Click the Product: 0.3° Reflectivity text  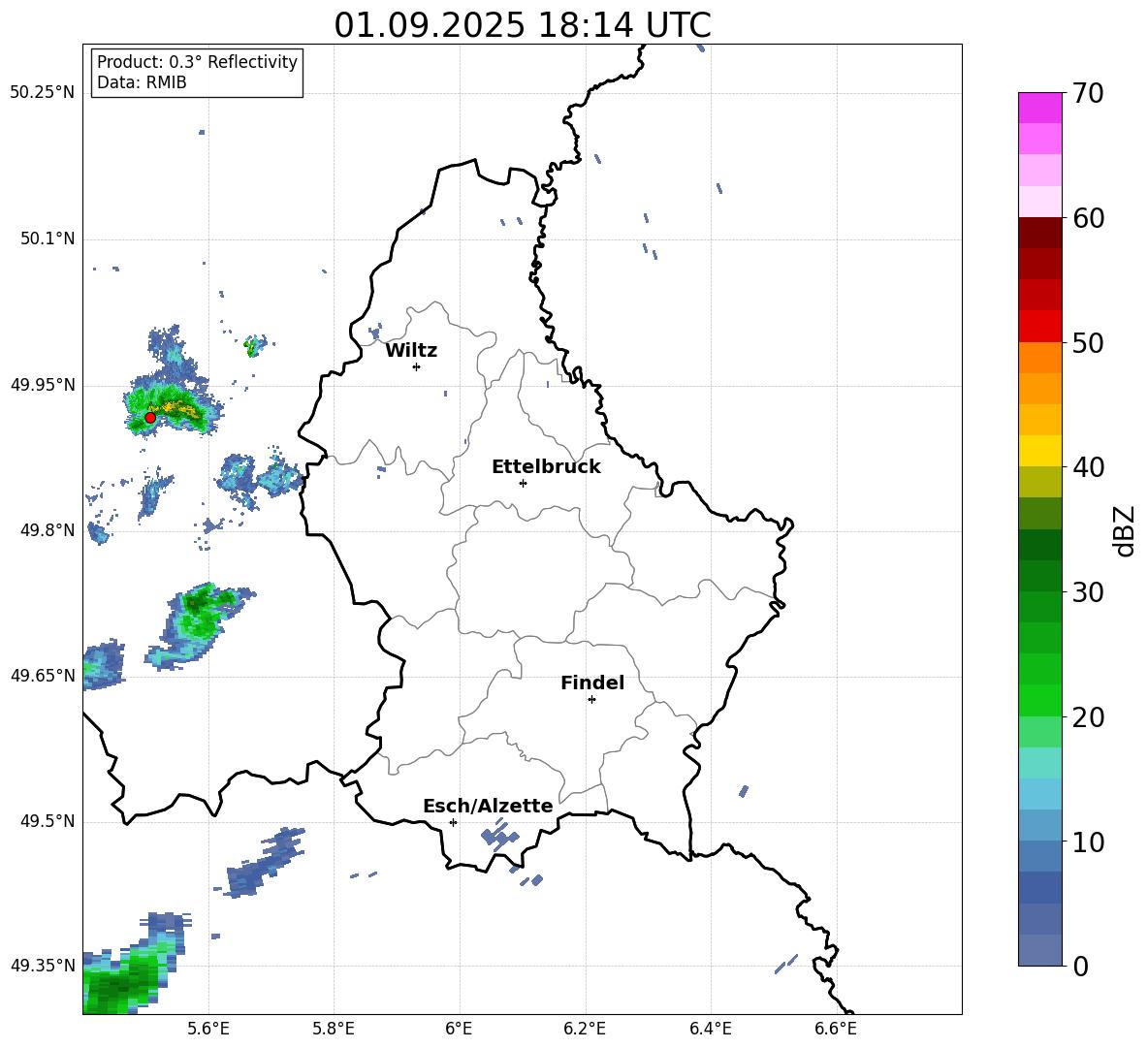pos(197,62)
